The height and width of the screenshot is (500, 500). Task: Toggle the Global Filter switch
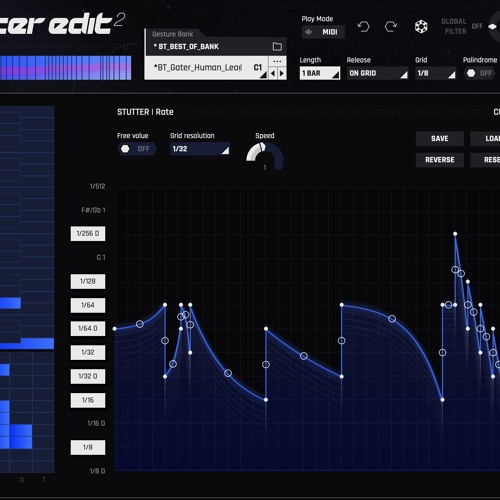pos(493,26)
